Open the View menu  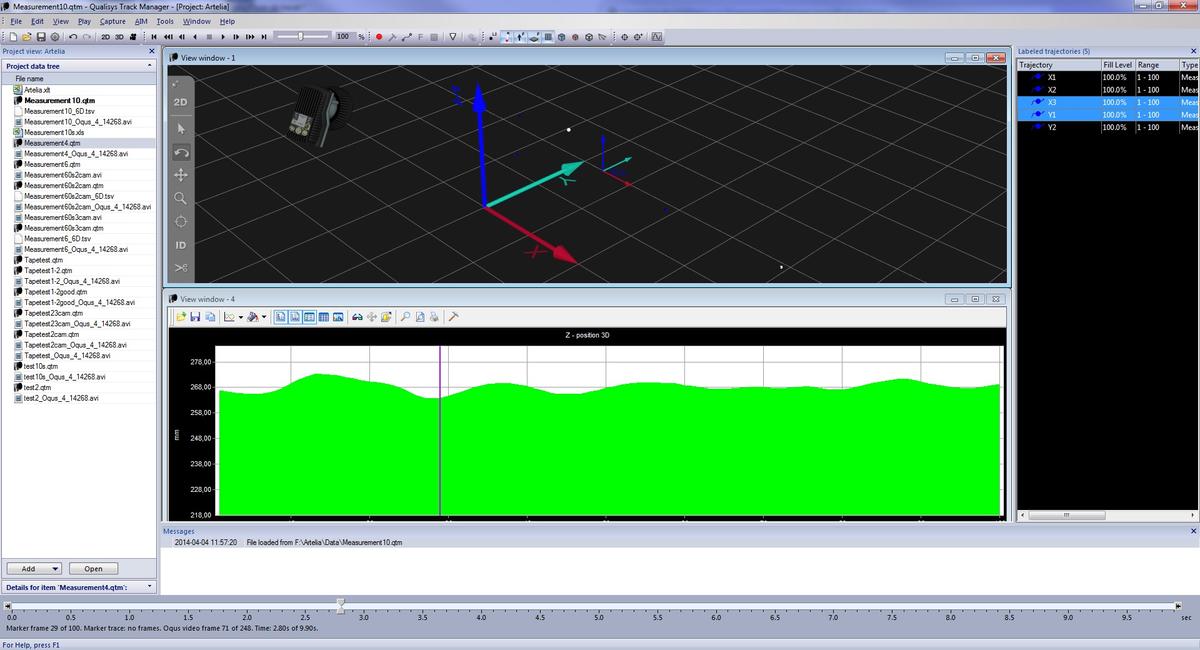(60, 21)
